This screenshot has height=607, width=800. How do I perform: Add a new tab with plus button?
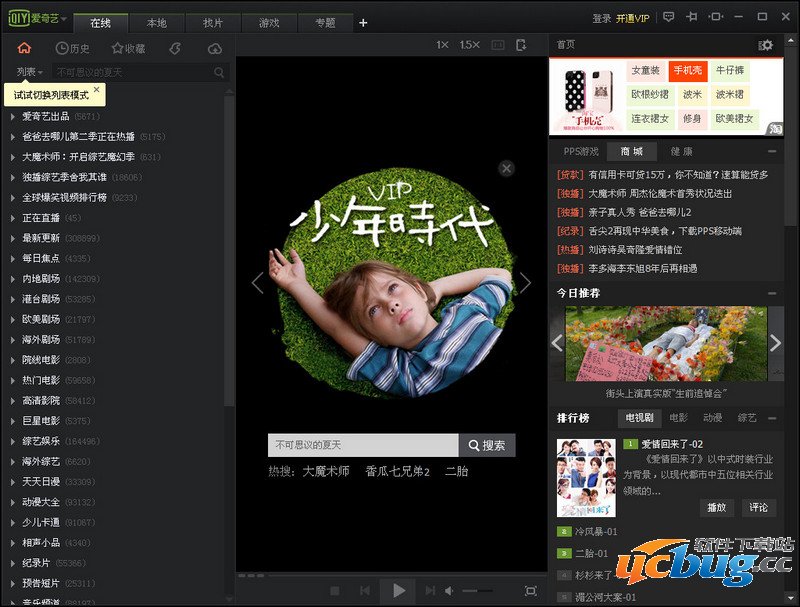pyautogui.click(x=363, y=23)
